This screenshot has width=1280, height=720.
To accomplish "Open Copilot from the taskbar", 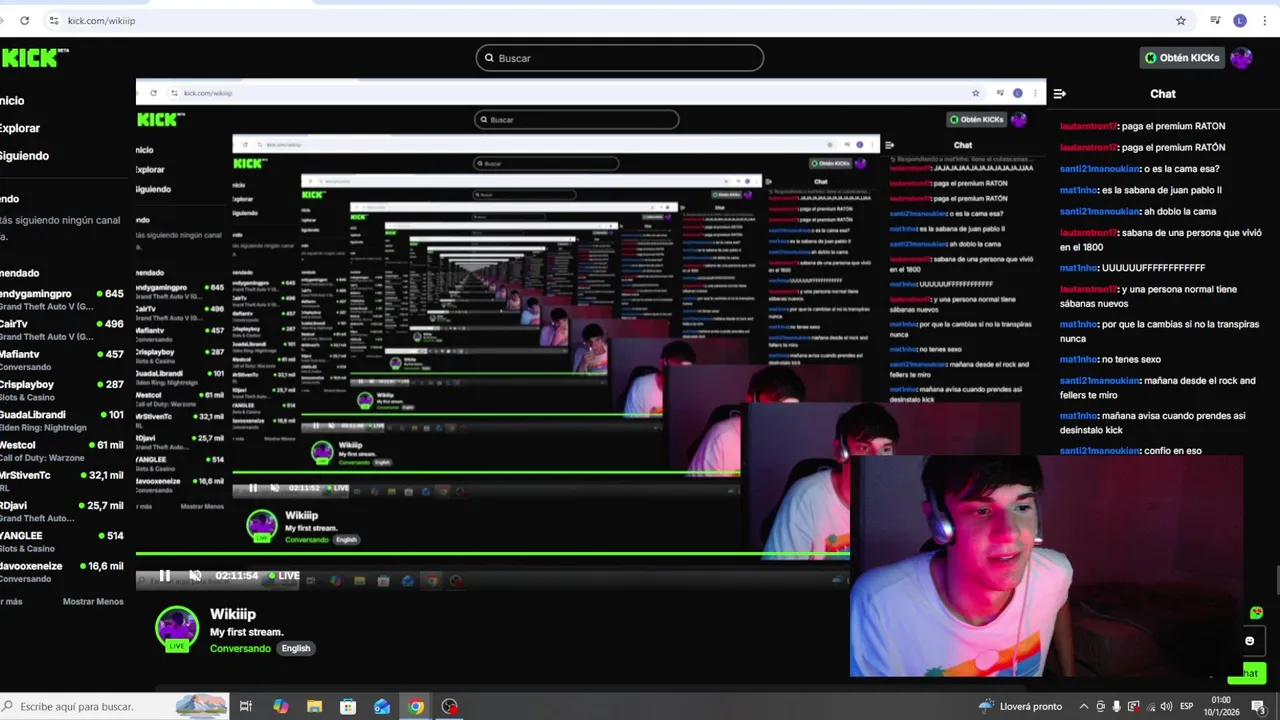I will tap(281, 707).
